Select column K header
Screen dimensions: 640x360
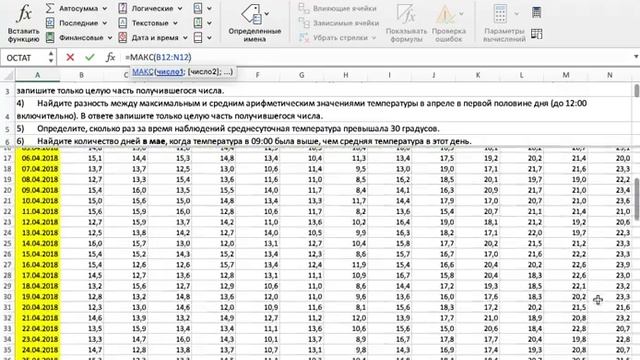478,75
